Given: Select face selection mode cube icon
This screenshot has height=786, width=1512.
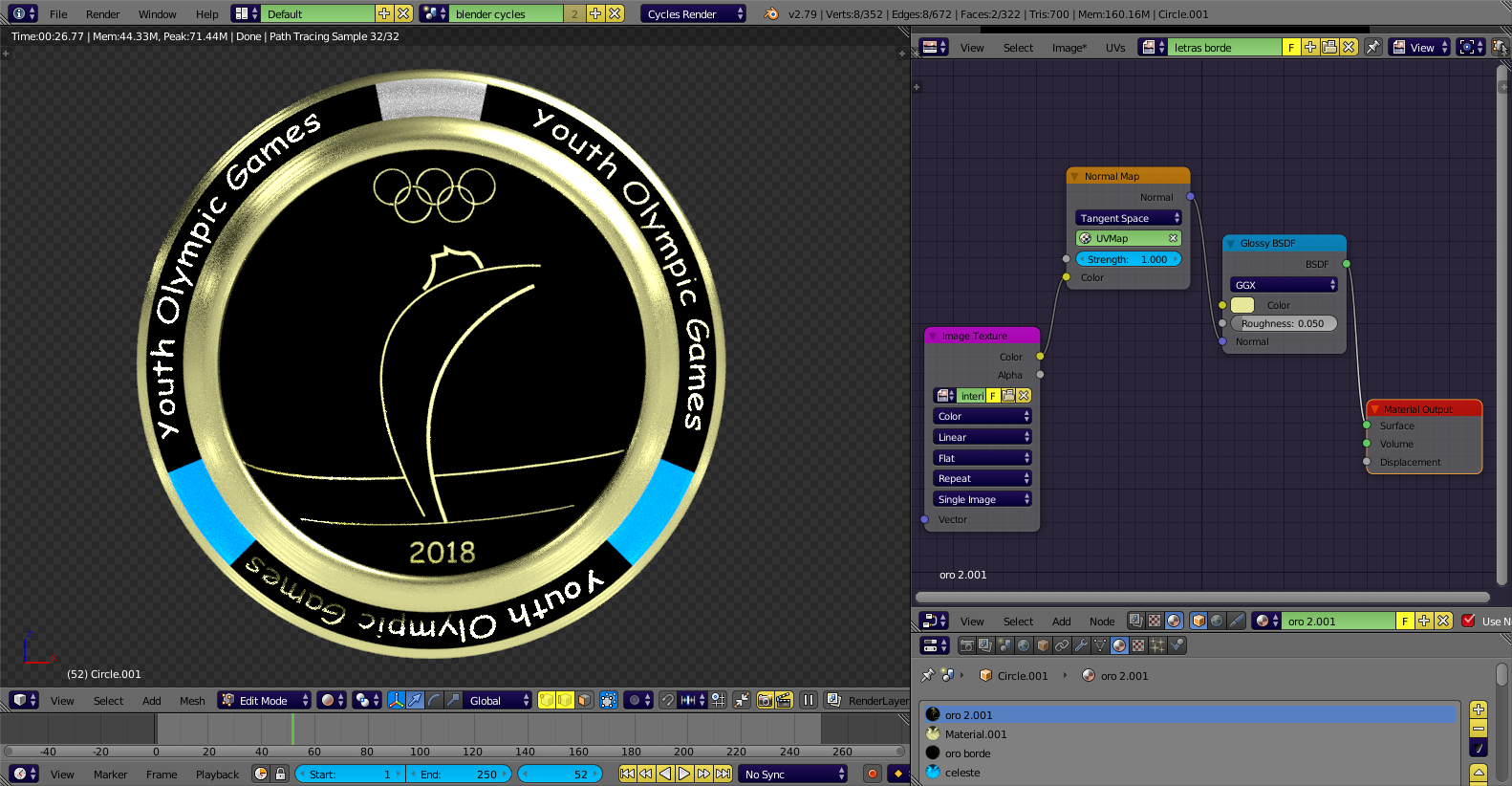Looking at the screenshot, I should (x=584, y=700).
